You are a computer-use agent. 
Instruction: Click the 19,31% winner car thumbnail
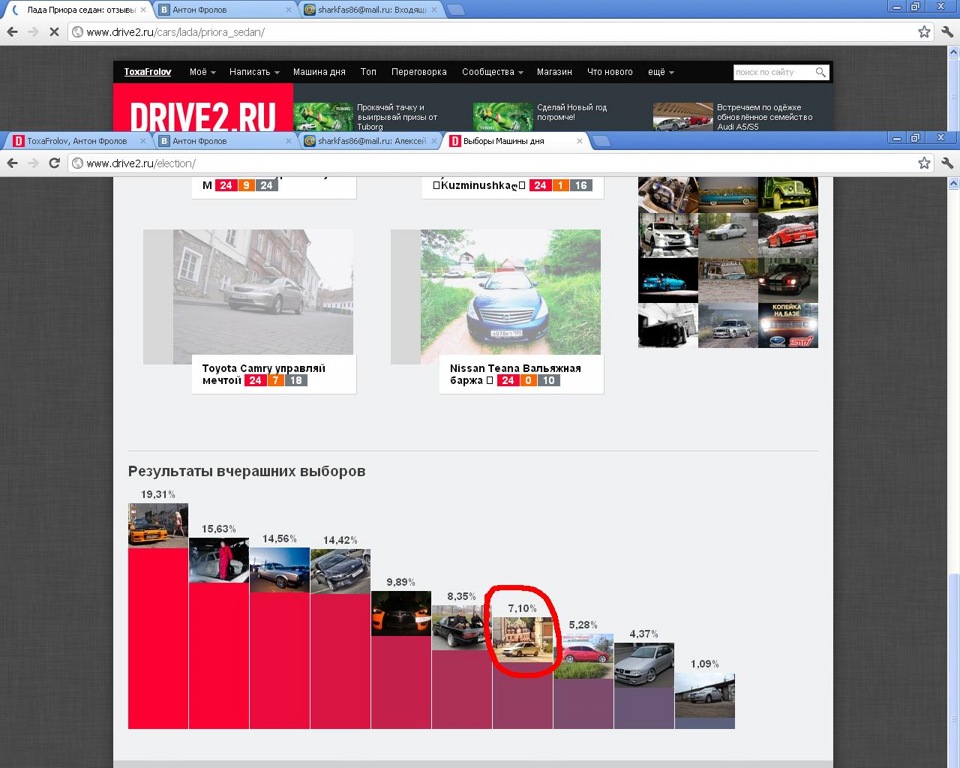158,525
